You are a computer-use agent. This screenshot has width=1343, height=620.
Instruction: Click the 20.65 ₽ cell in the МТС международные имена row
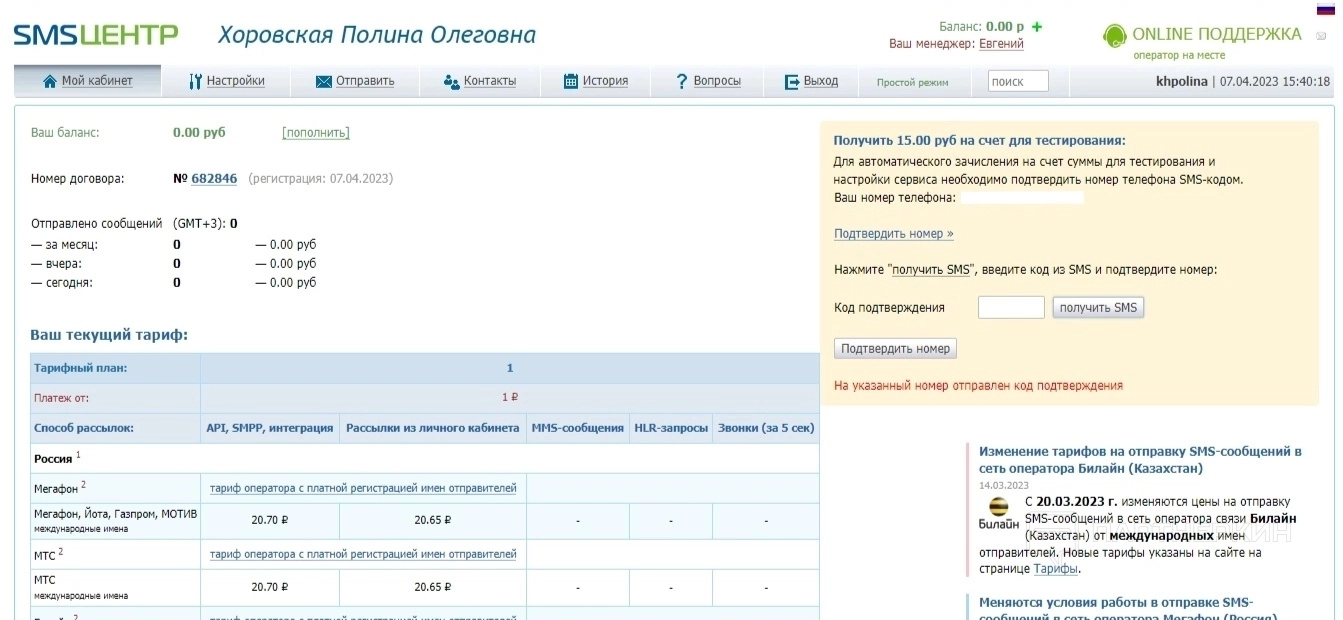[x=433, y=587]
